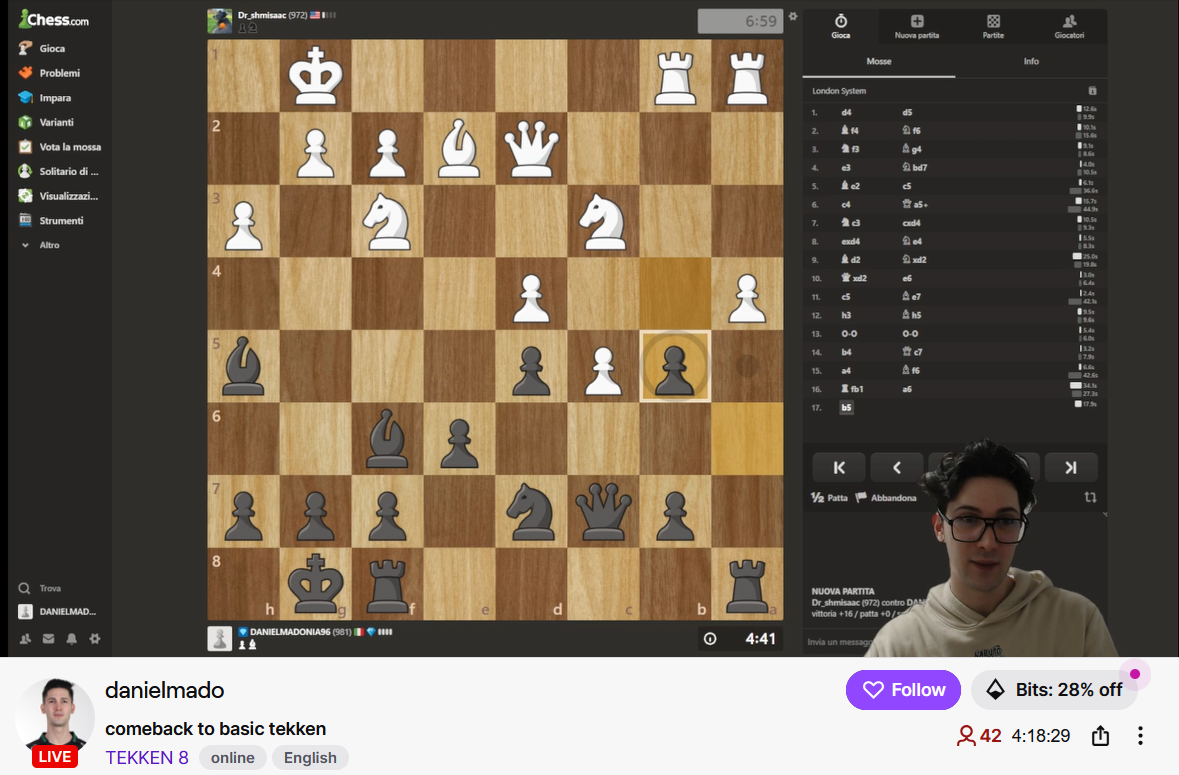
Task: Open the friends icon at sidebar bottom
Action: coord(26,638)
